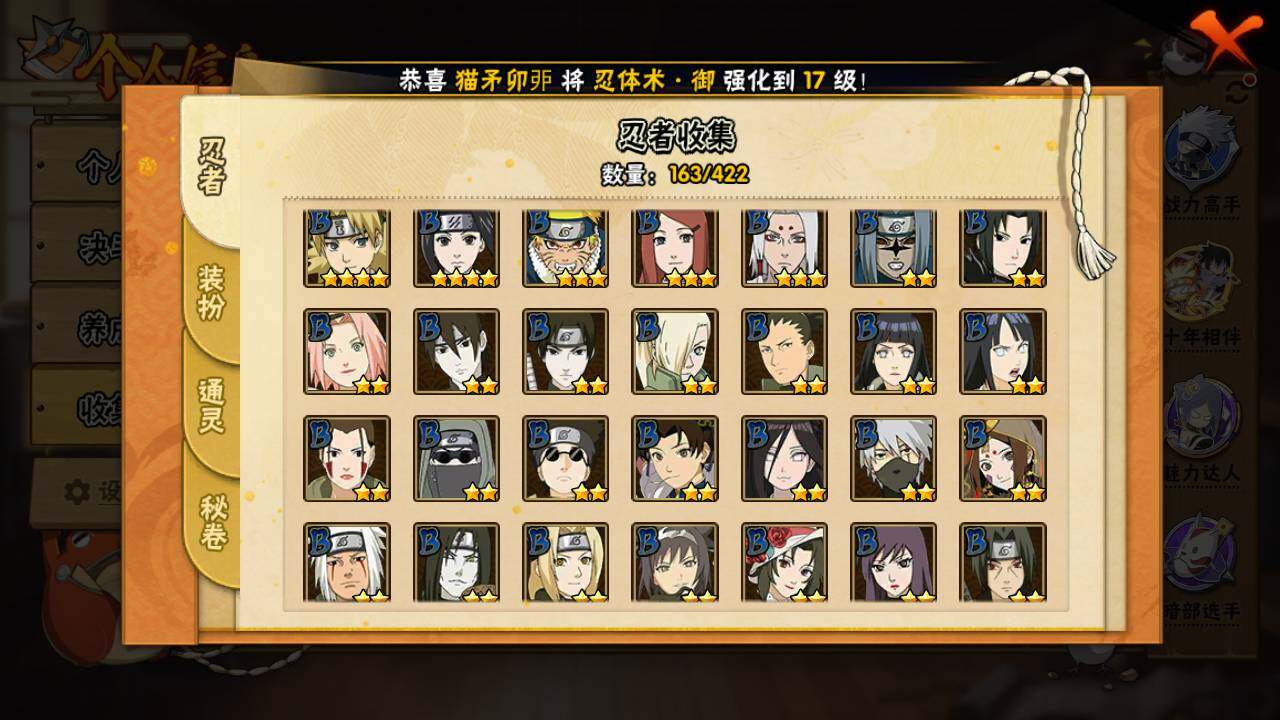
Task: Open the 秘卷 scroll tab
Action: coord(212,521)
